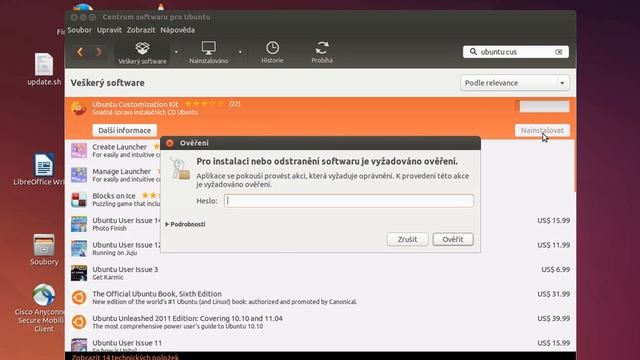
Task: Click the Blocks on Ice app icon
Action: point(79,200)
